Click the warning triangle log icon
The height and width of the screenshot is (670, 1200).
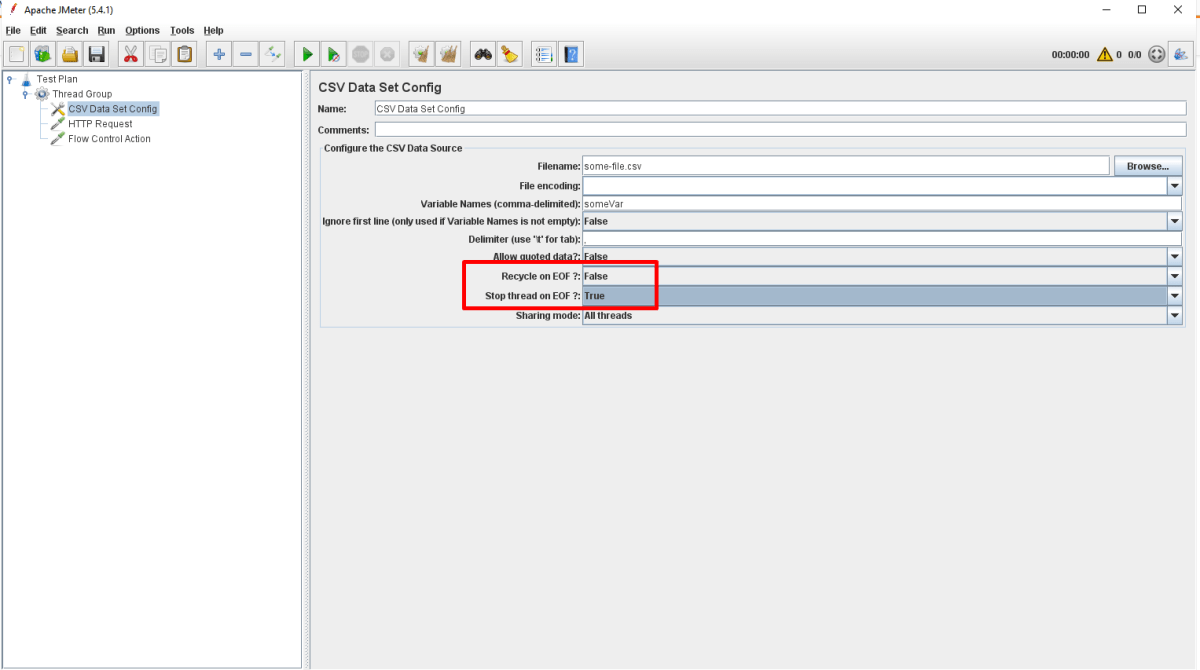[x=1105, y=55]
